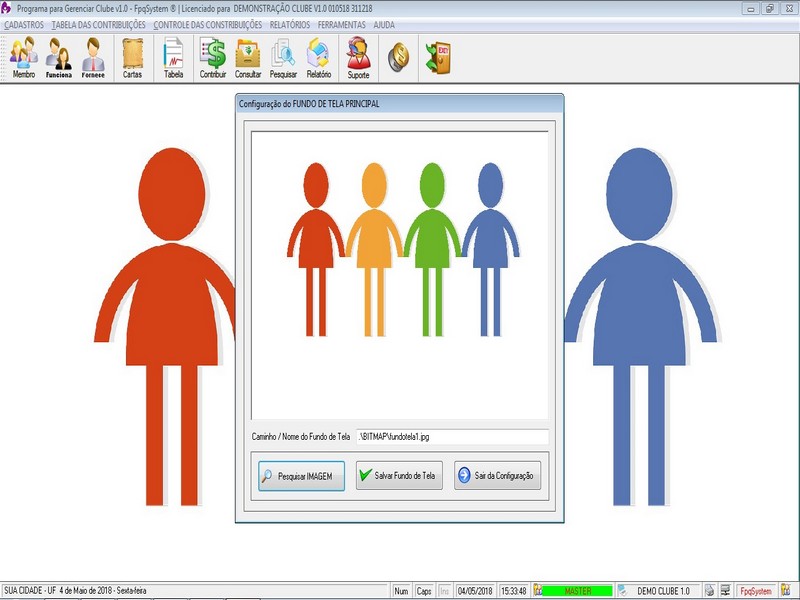800x600 pixels.
Task: Minimize the main program window
Action: pyautogui.click(x=751, y=9)
